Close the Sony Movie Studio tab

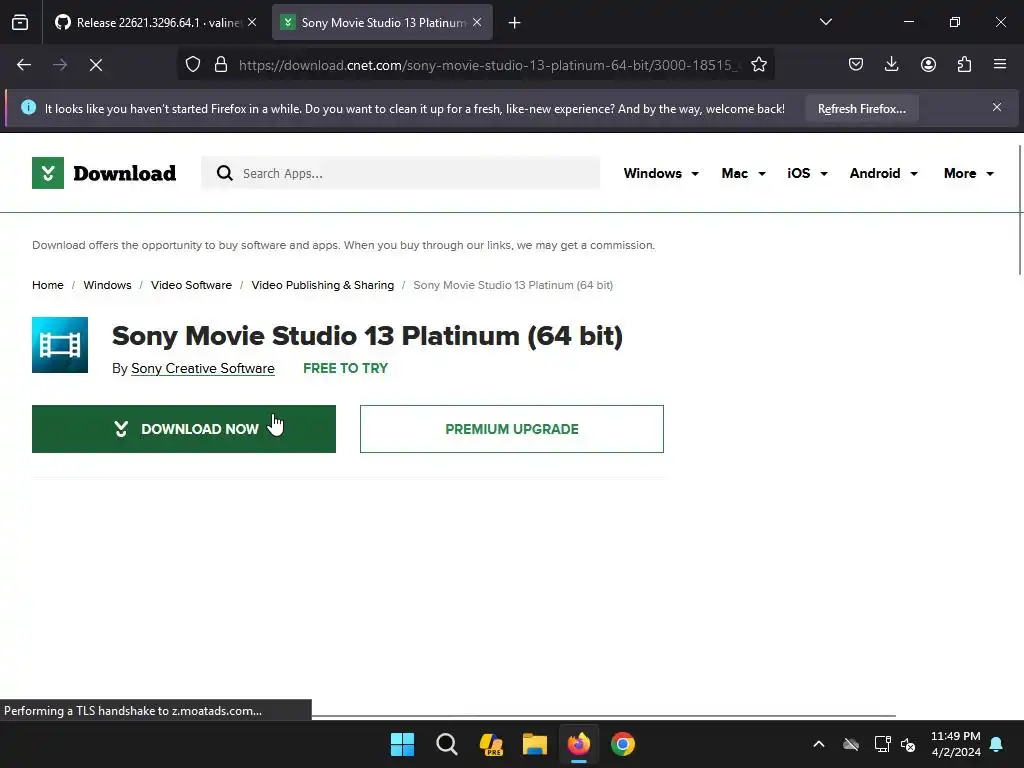pyautogui.click(x=477, y=22)
